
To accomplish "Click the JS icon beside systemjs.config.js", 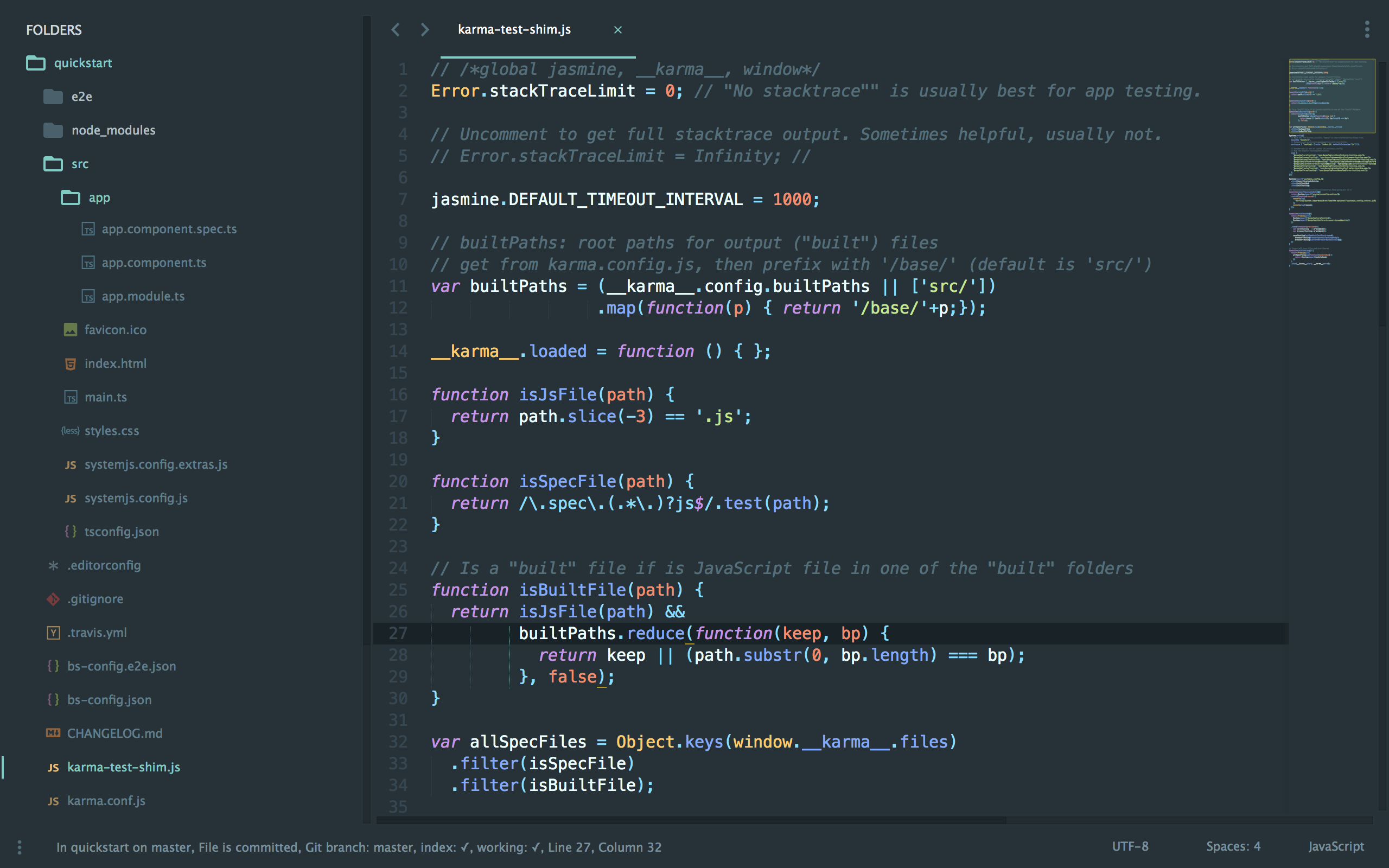I will [x=71, y=497].
